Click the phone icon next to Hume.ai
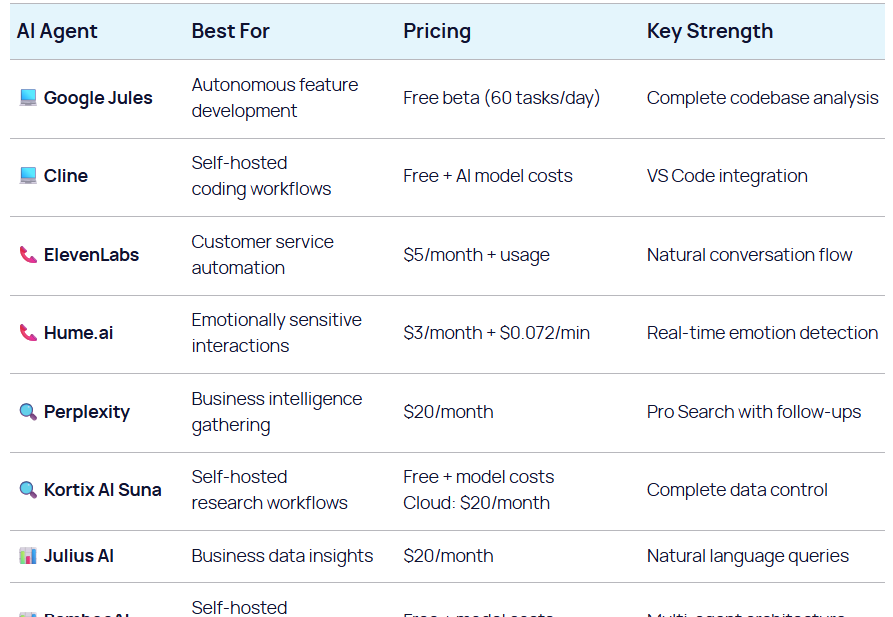The height and width of the screenshot is (617, 893). pos(28,333)
